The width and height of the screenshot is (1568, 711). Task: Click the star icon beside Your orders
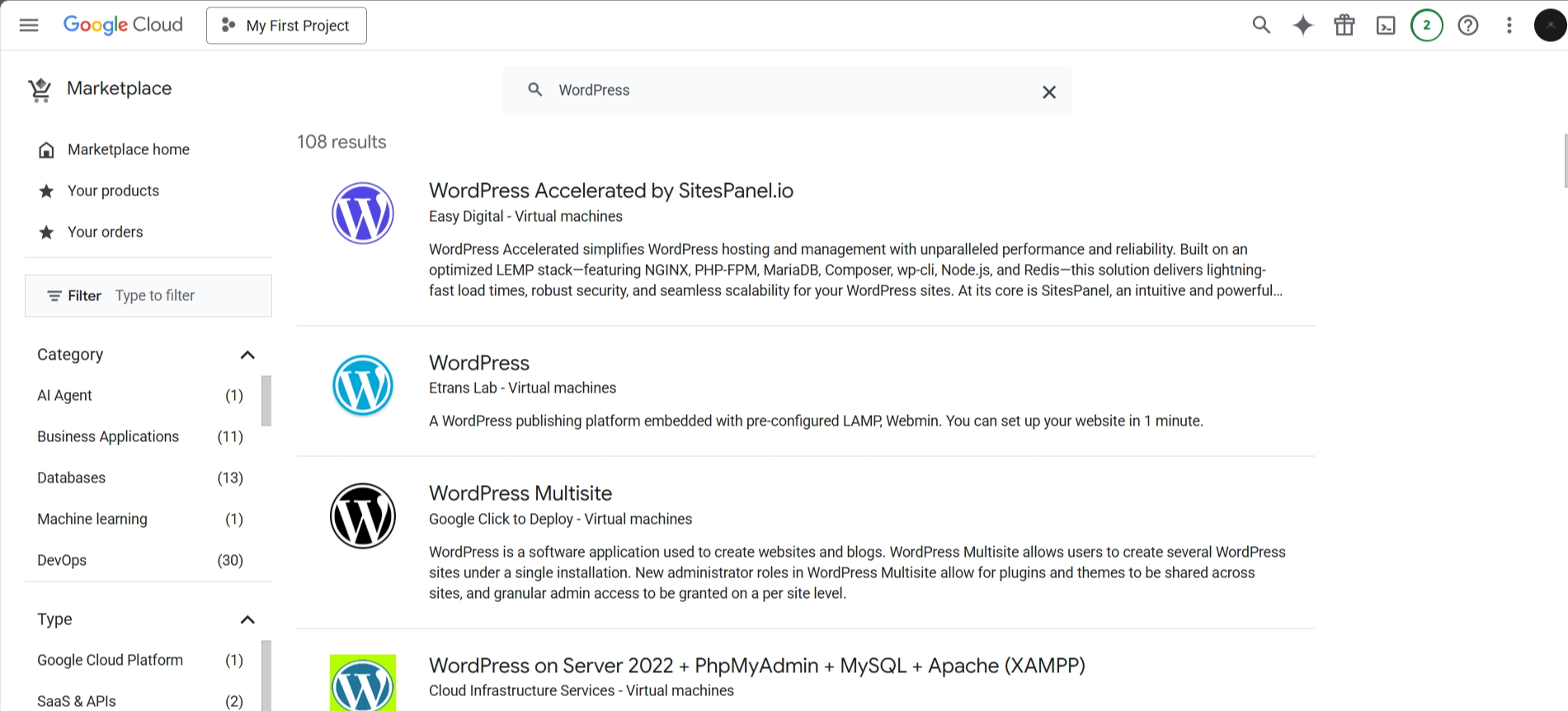(46, 233)
